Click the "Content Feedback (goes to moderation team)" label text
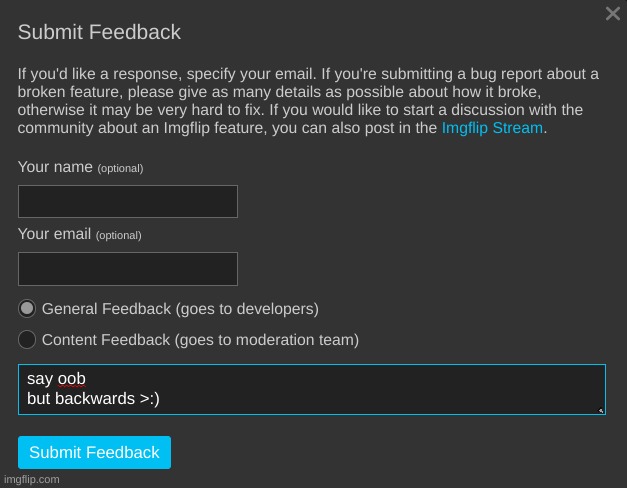627x488 pixels. coord(200,340)
